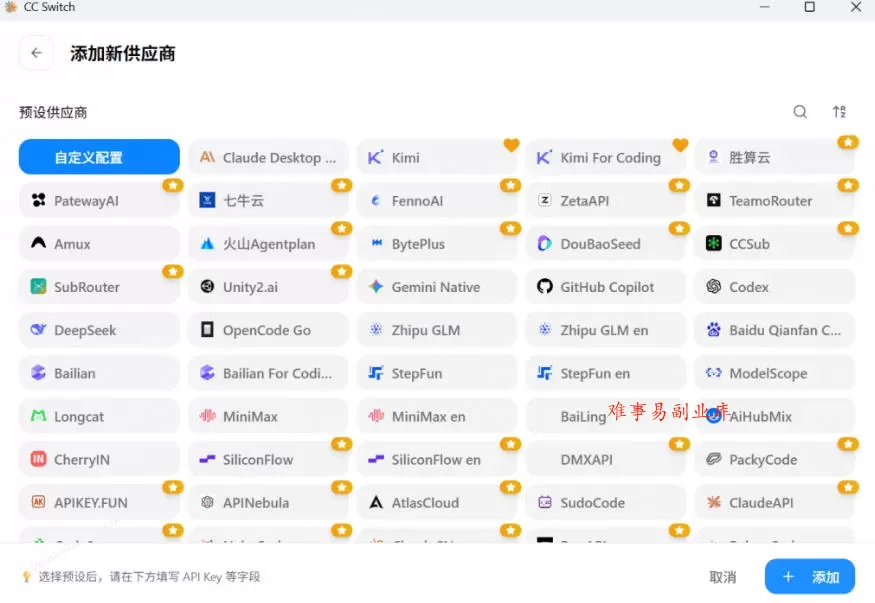Click the 取消 cancel button
The image size is (875, 603).
(x=723, y=577)
